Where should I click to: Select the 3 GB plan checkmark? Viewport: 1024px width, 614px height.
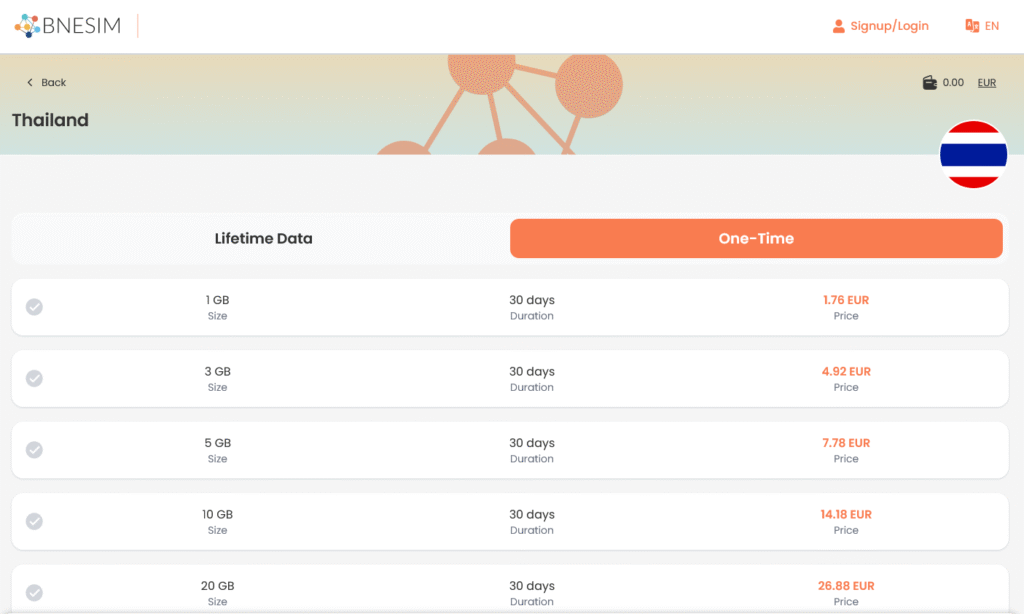[x=34, y=379]
